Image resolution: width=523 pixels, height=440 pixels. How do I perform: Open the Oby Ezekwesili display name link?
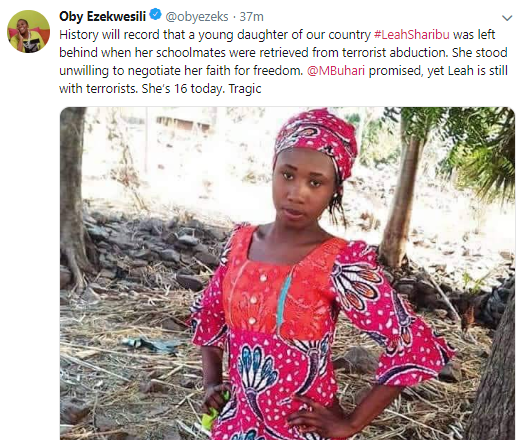(102, 16)
